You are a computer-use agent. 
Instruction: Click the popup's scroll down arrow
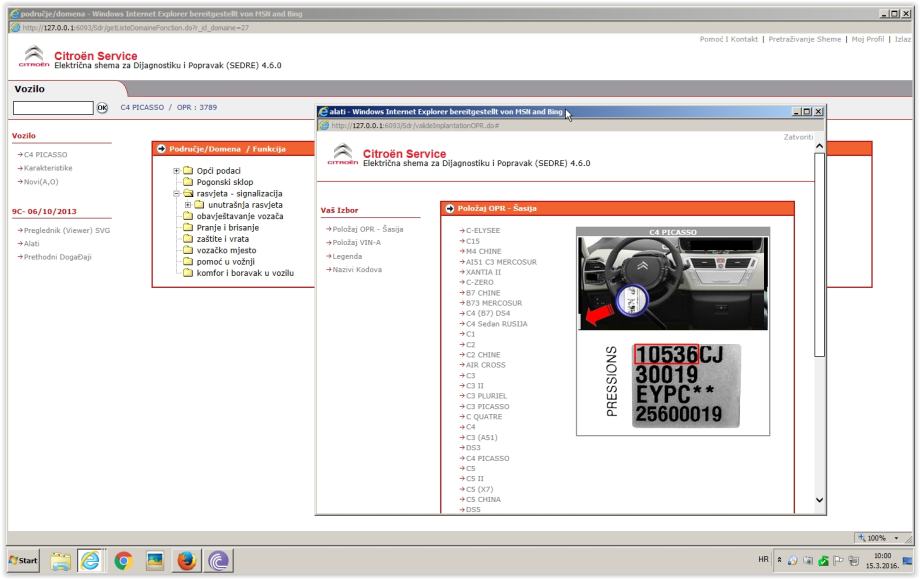pyautogui.click(x=822, y=499)
